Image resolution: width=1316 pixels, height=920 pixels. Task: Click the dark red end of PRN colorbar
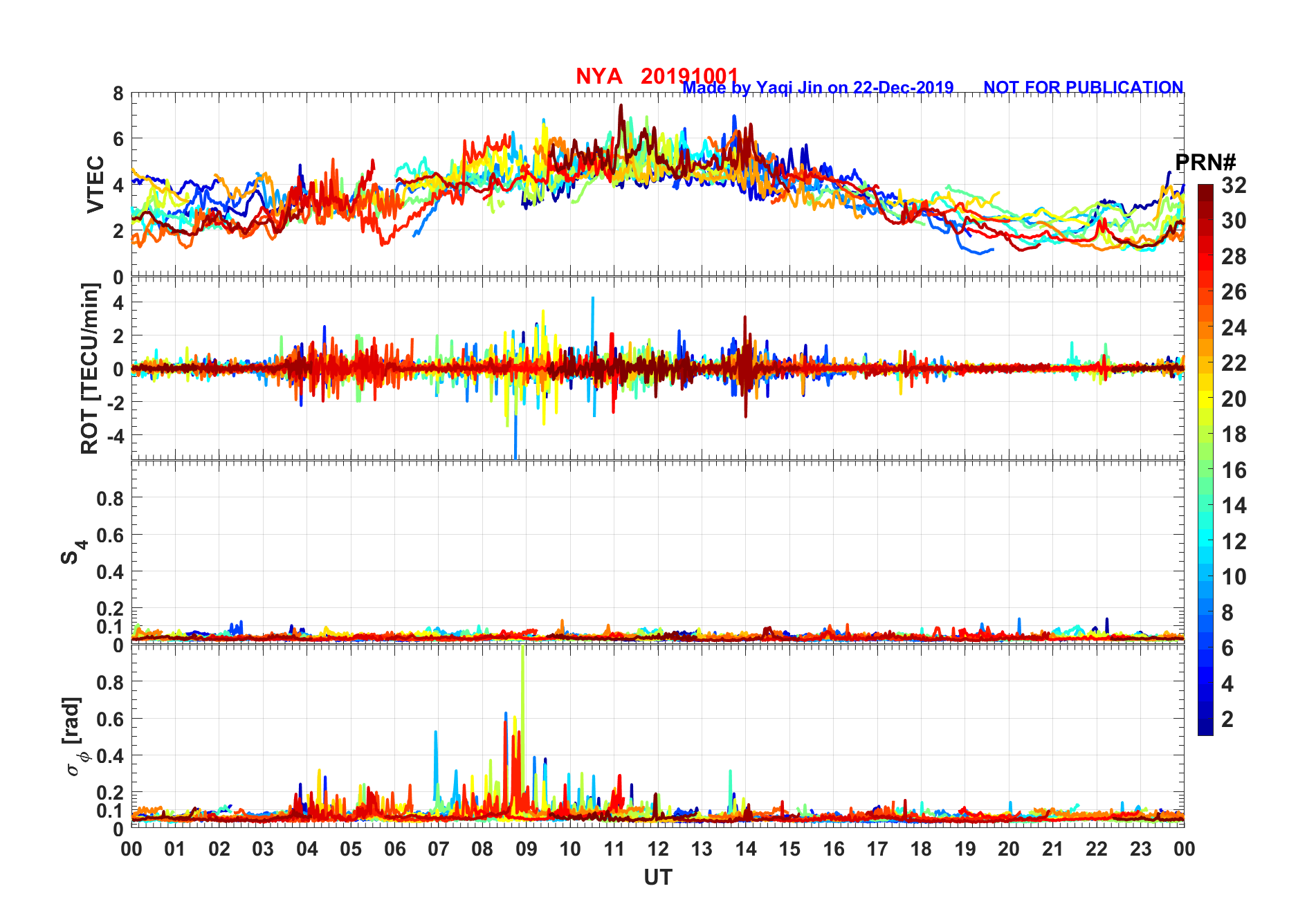pyautogui.click(x=1205, y=193)
